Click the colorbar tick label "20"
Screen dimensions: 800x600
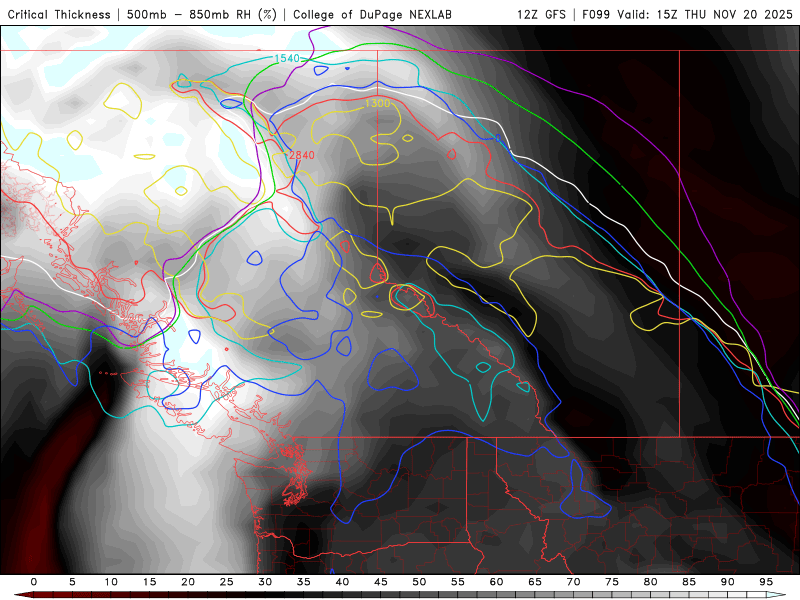pyautogui.click(x=188, y=582)
